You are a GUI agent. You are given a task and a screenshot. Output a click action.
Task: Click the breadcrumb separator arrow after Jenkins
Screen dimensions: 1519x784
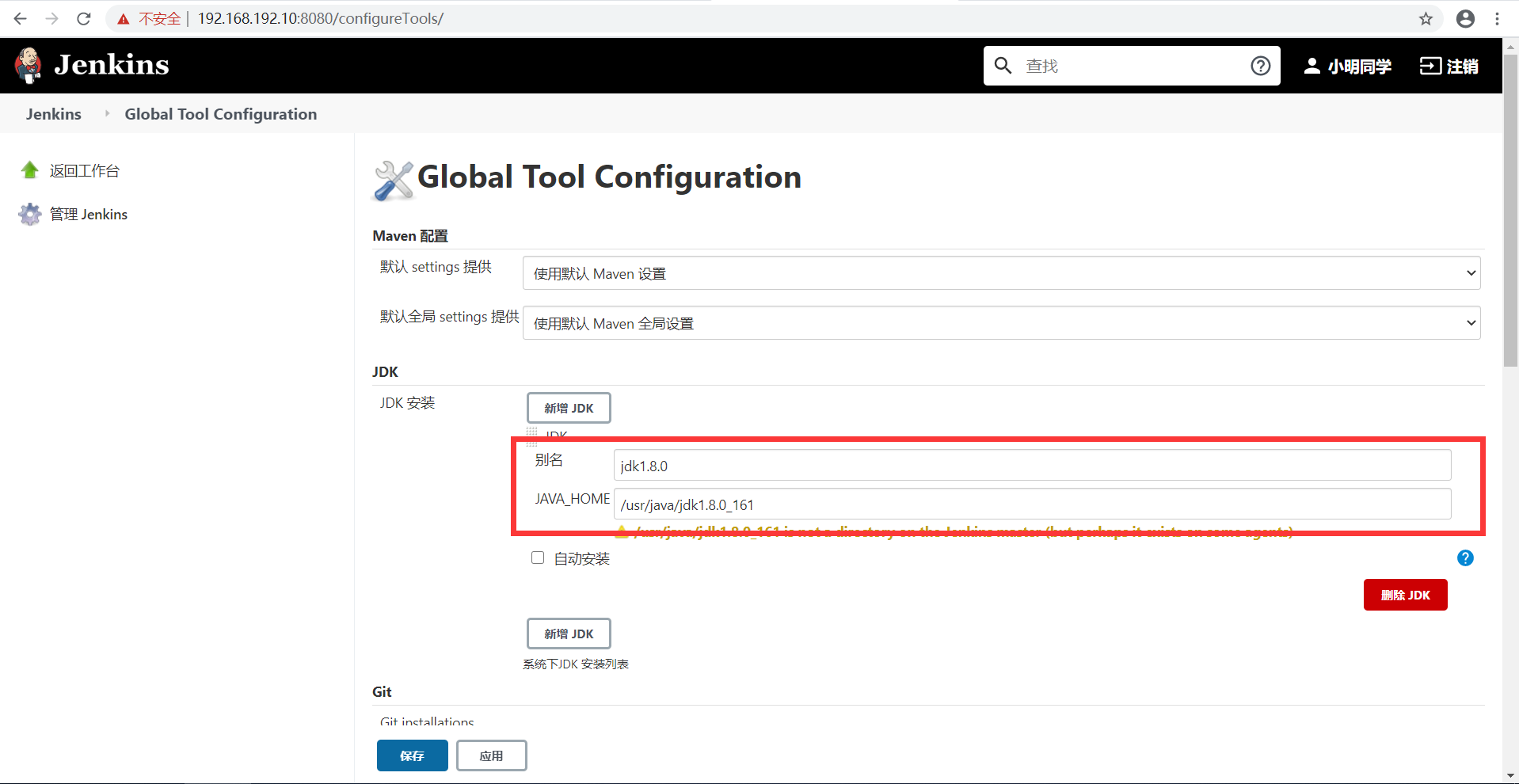click(x=107, y=114)
